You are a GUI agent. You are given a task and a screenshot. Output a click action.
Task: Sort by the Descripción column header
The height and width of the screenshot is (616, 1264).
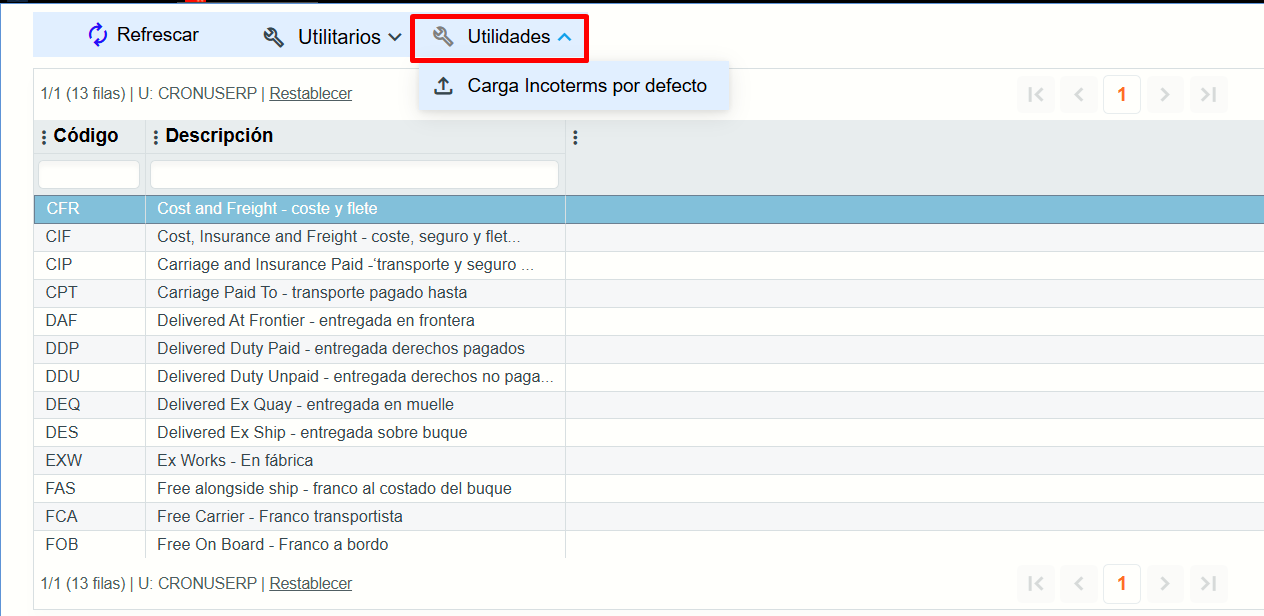click(219, 136)
